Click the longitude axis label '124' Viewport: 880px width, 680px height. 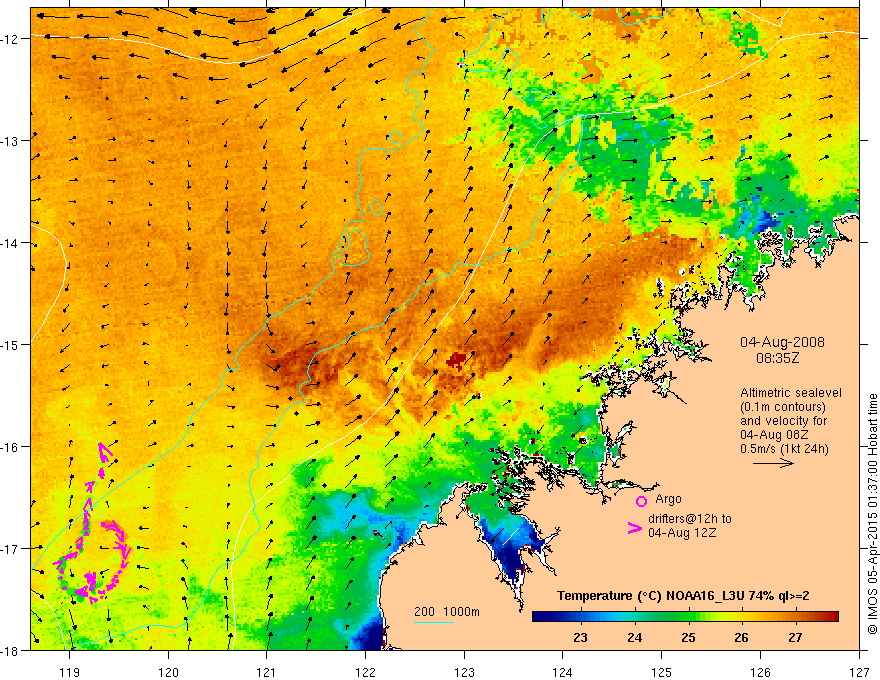(563, 672)
